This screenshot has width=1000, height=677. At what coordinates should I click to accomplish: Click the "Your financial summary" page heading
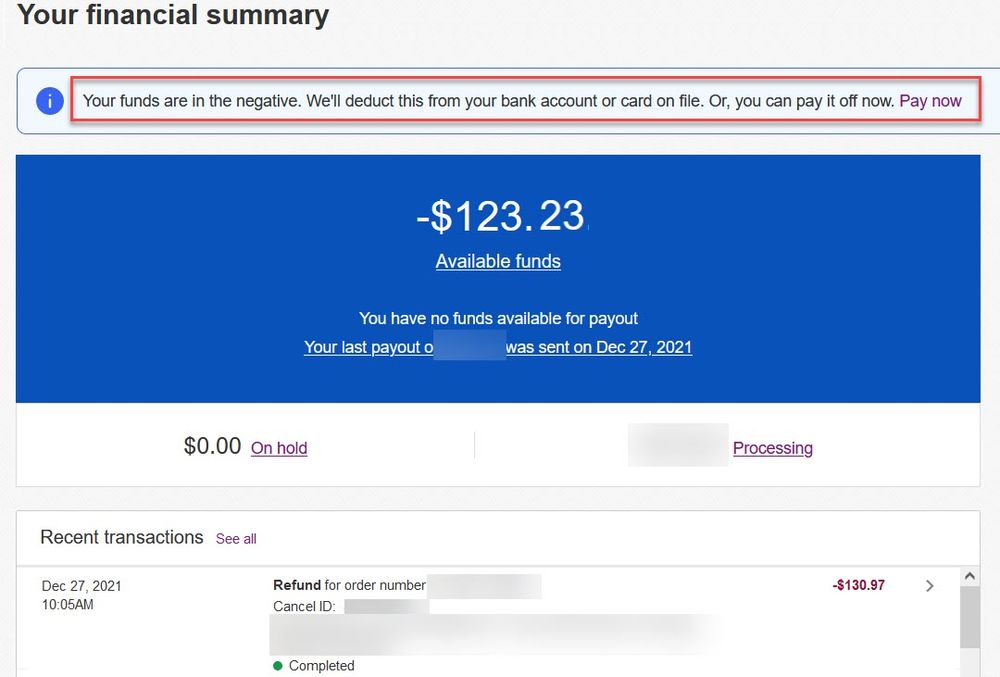click(172, 15)
